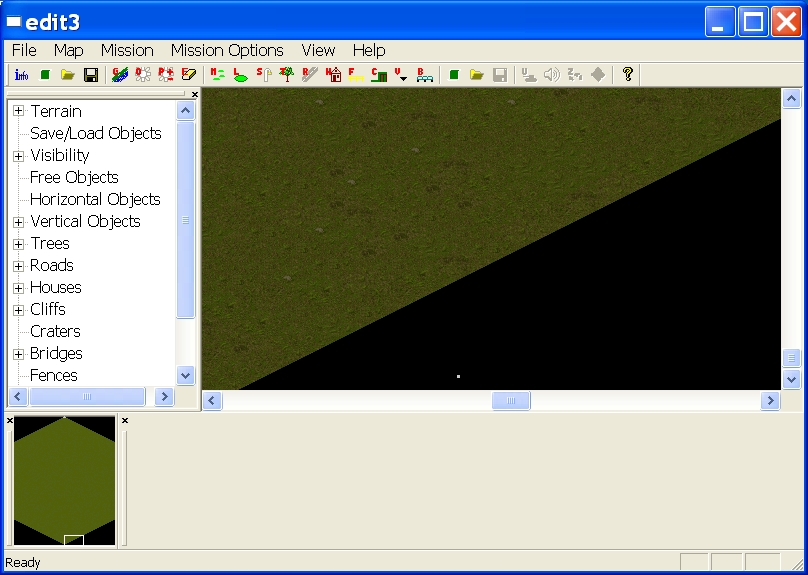Viewport: 808px width, 575px height.
Task: Click the Info toolbar icon
Action: (x=21, y=75)
